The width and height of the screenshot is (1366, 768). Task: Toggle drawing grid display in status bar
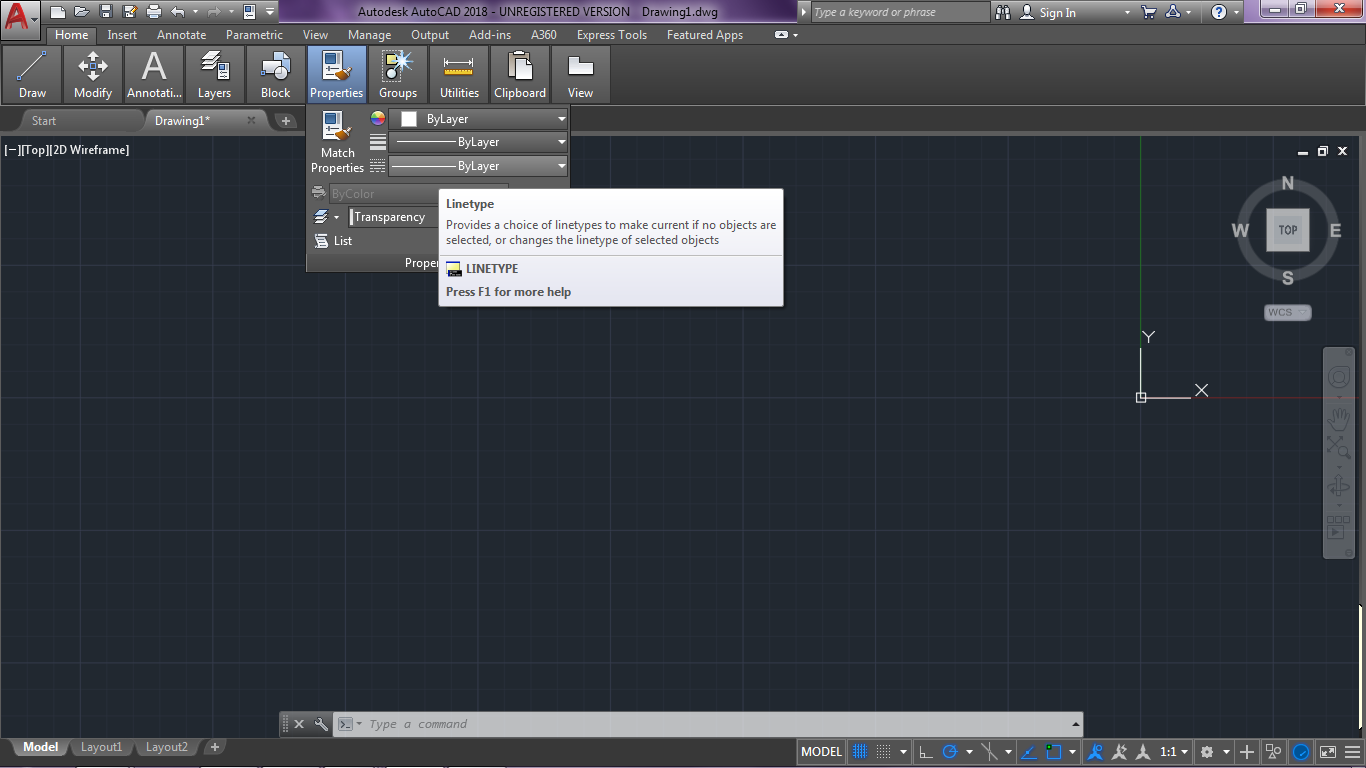(x=859, y=752)
